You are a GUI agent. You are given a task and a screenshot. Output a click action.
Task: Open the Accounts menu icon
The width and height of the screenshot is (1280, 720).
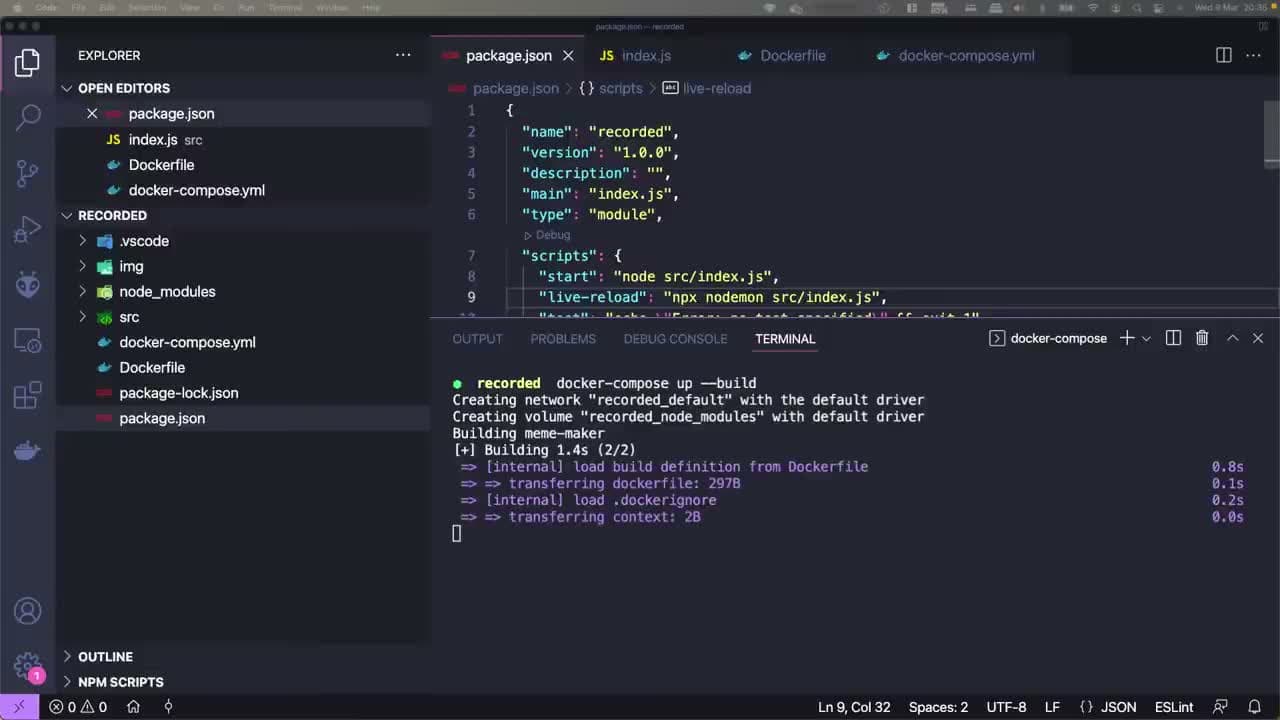point(28,611)
